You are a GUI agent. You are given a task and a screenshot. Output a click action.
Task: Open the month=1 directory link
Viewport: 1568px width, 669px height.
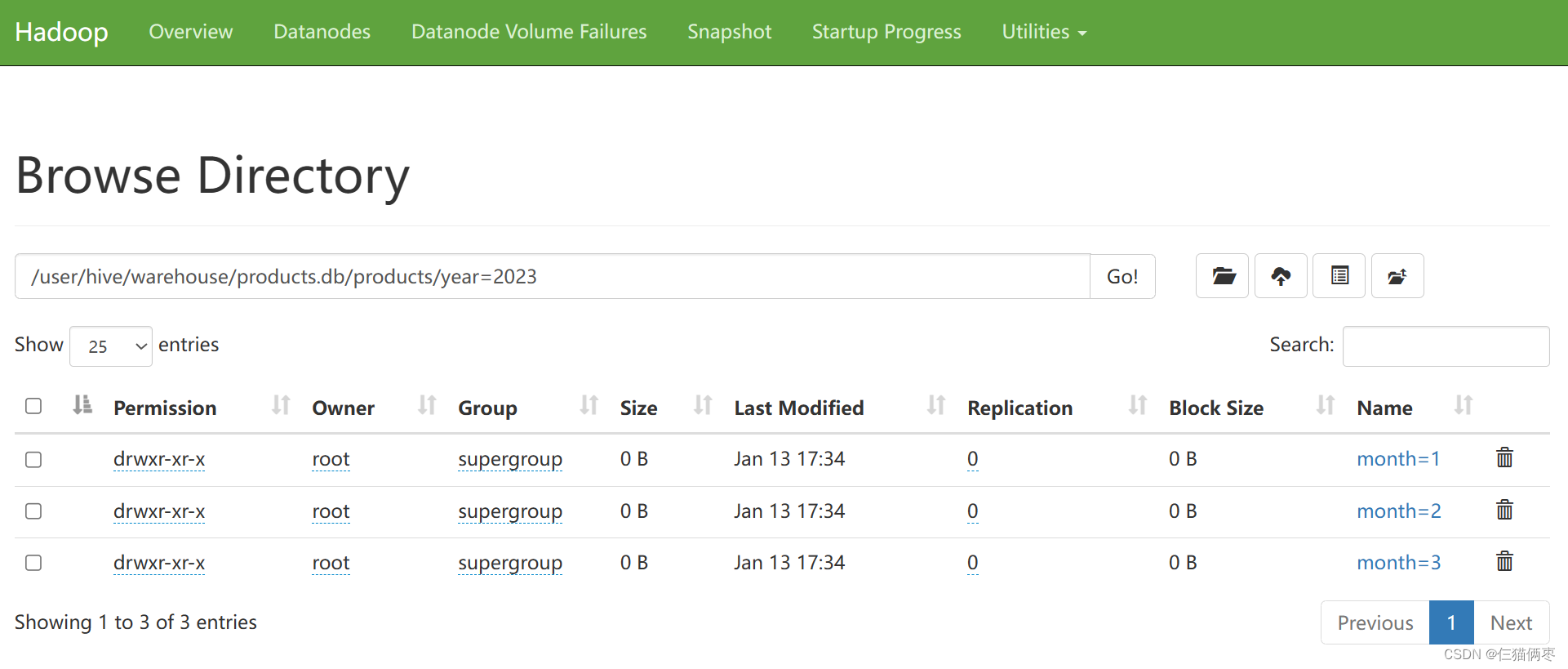[1398, 458]
